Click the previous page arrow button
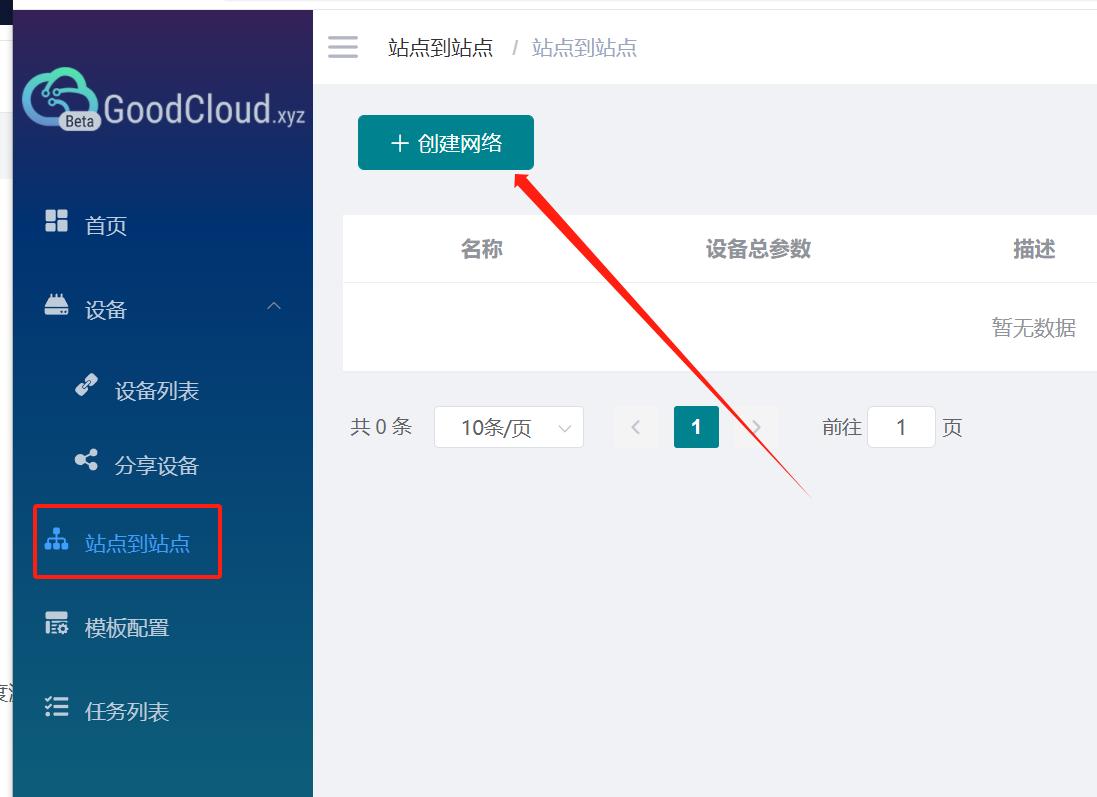Viewport: 1097px width, 797px height. coord(635,427)
